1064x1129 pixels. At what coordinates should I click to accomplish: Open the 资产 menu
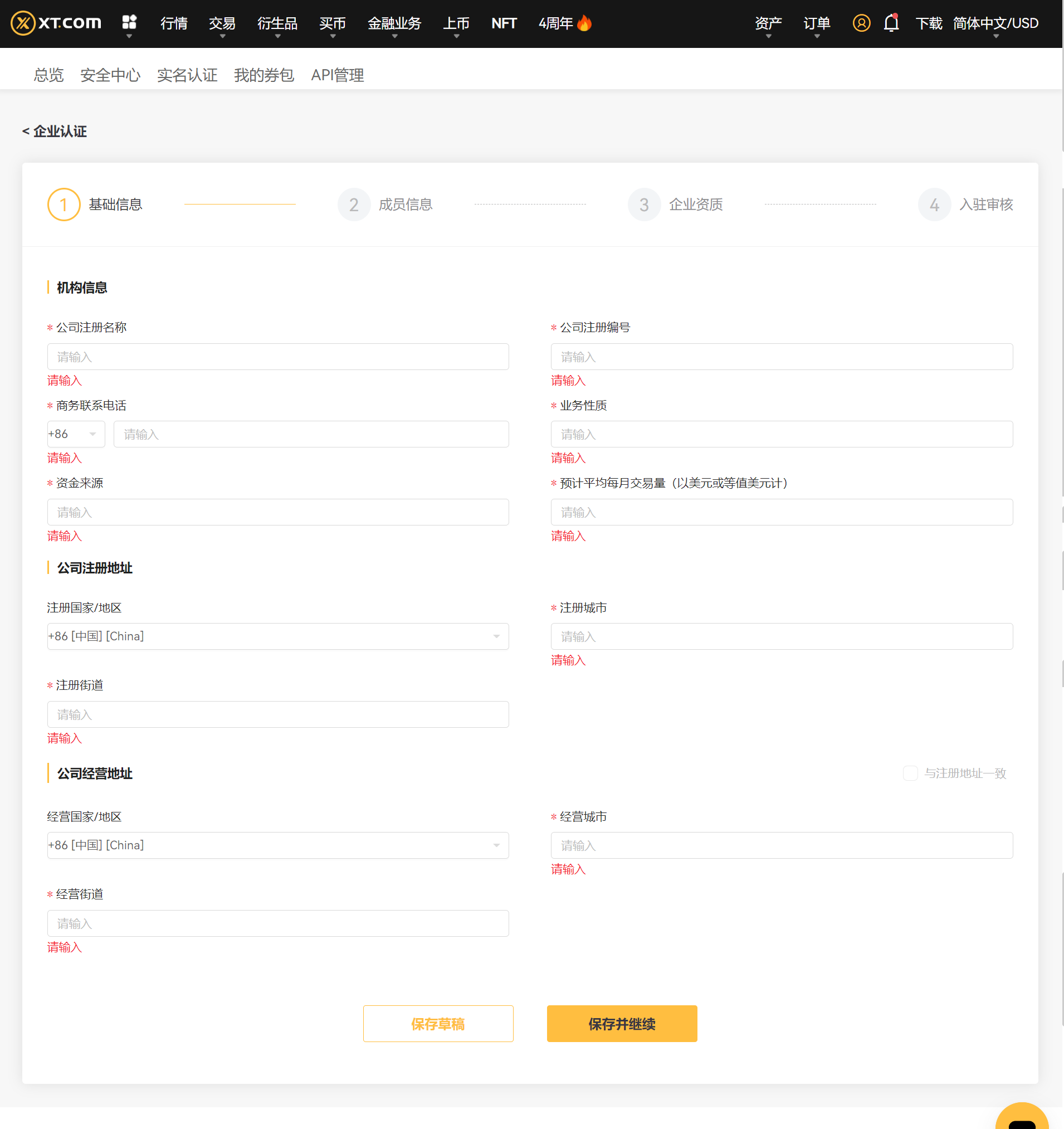(768, 23)
